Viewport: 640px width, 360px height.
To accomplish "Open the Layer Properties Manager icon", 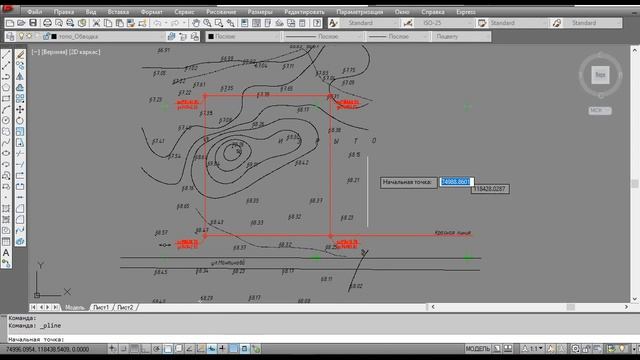I will click(x=10, y=37).
